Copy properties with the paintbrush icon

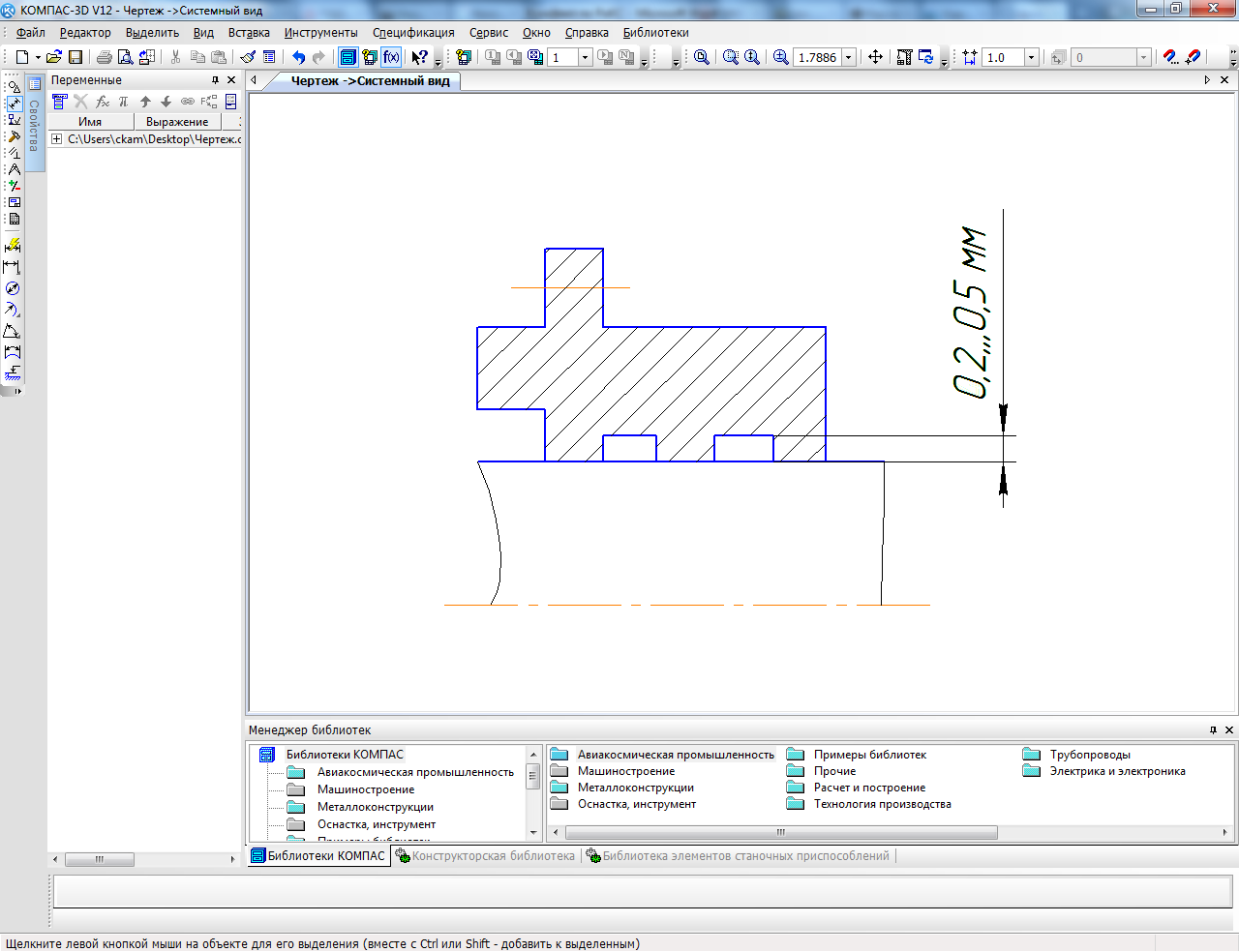(x=249, y=57)
